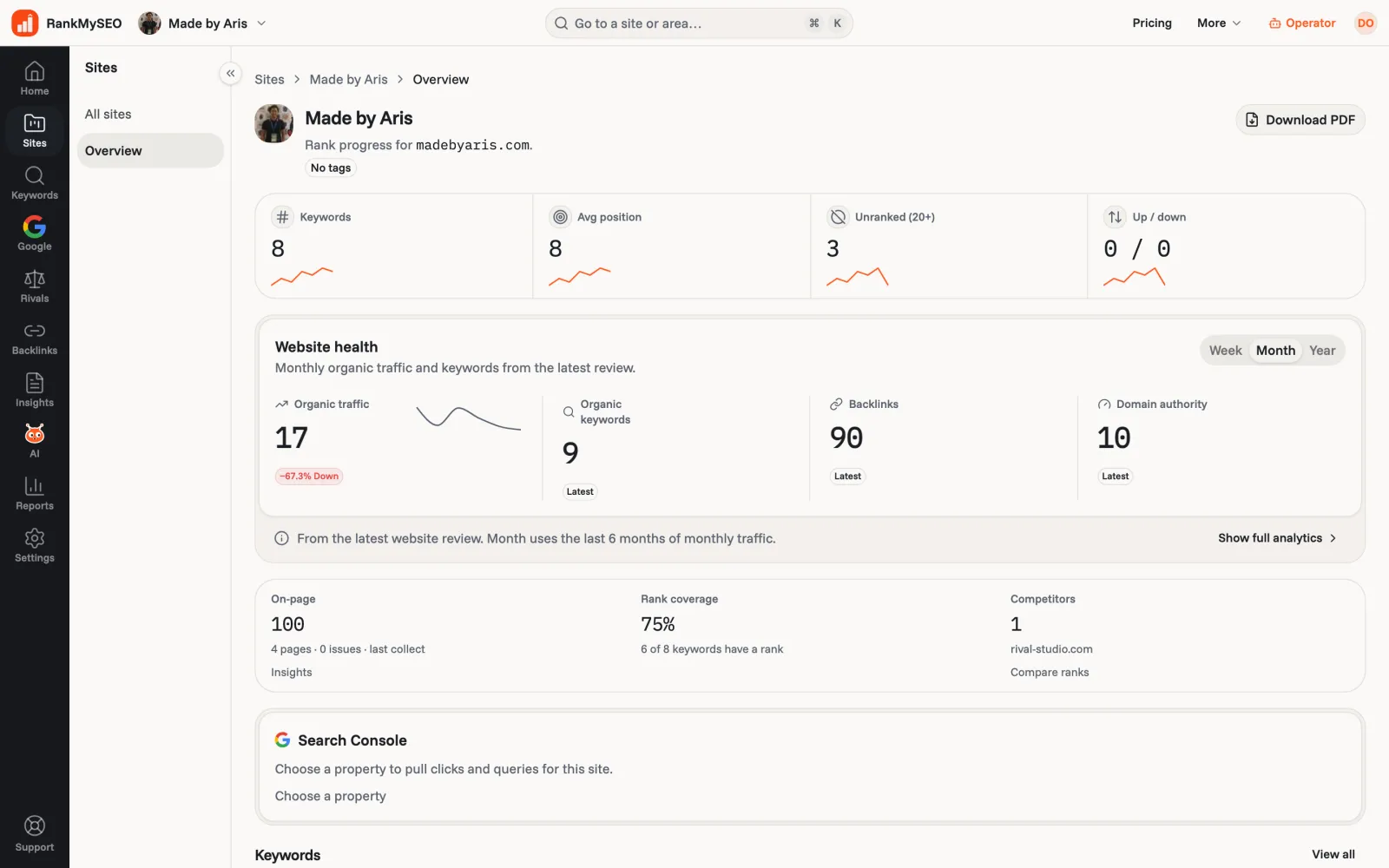Viewport: 1389px width, 868px height.
Task: Open Insights in the sidebar
Action: [x=35, y=391]
